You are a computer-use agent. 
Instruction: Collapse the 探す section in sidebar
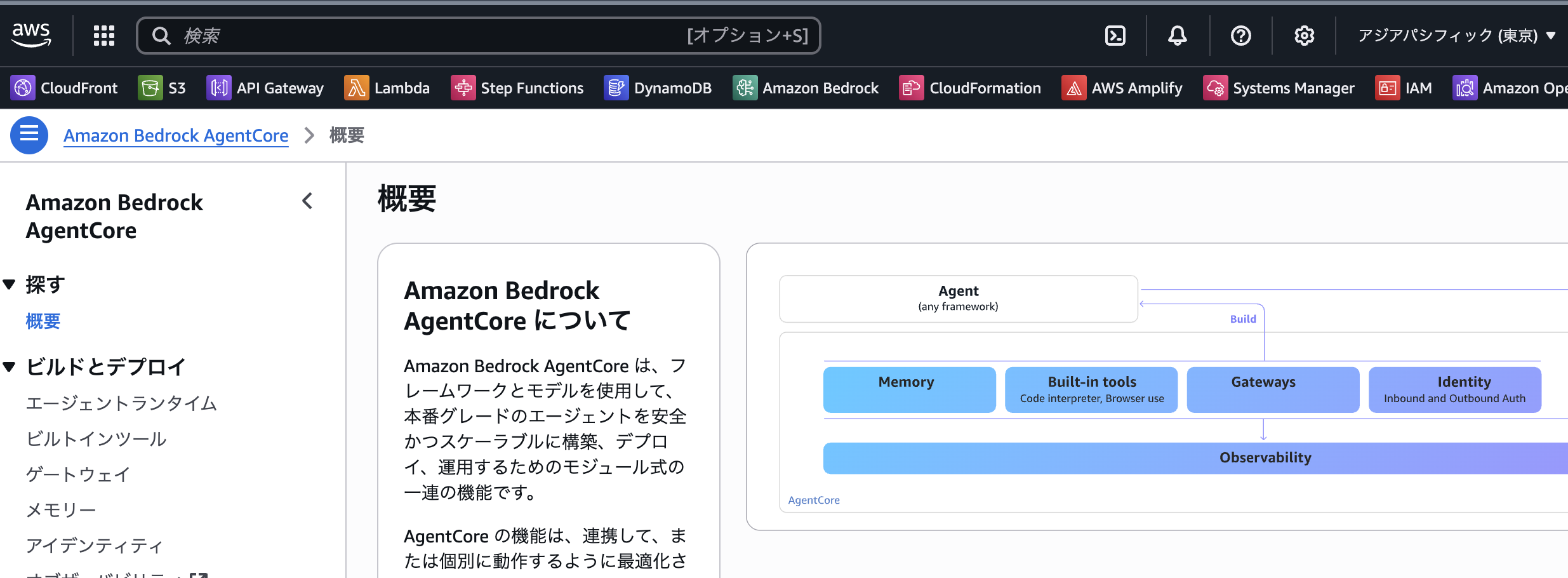tap(9, 284)
